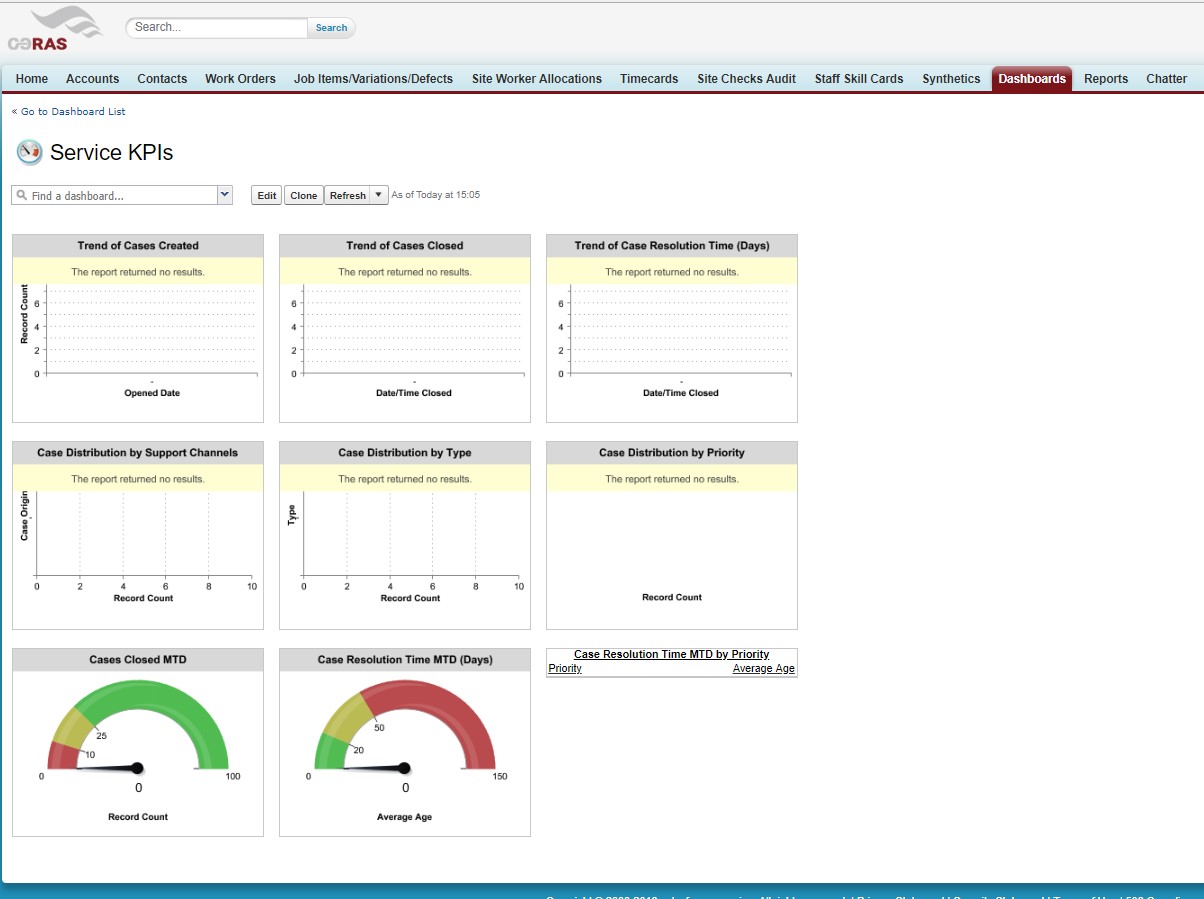Go to Site Checks Audit tab

point(746,79)
